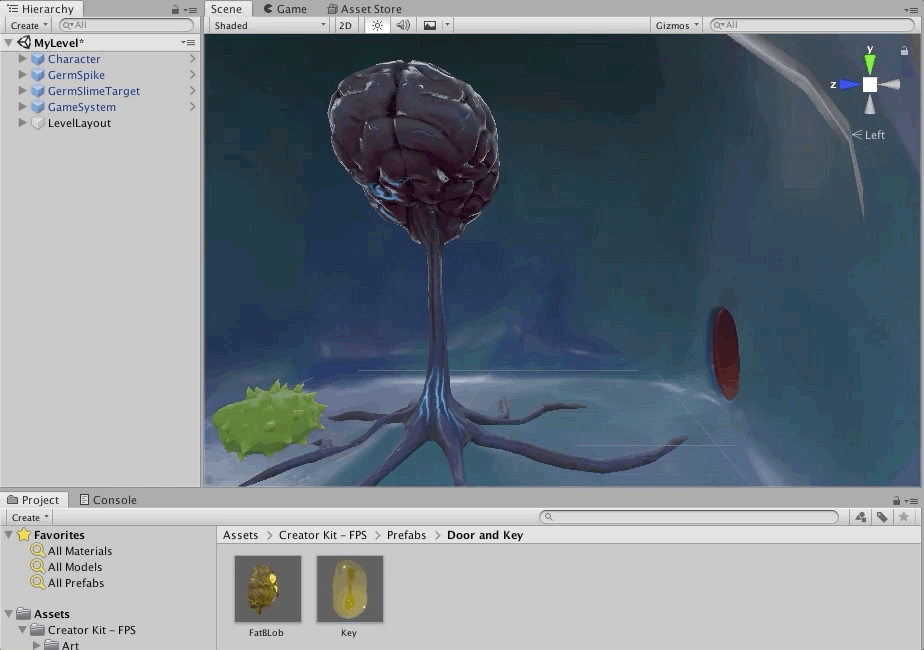Click the favorites star filter icon
The image size is (924, 650).
tap(904, 517)
